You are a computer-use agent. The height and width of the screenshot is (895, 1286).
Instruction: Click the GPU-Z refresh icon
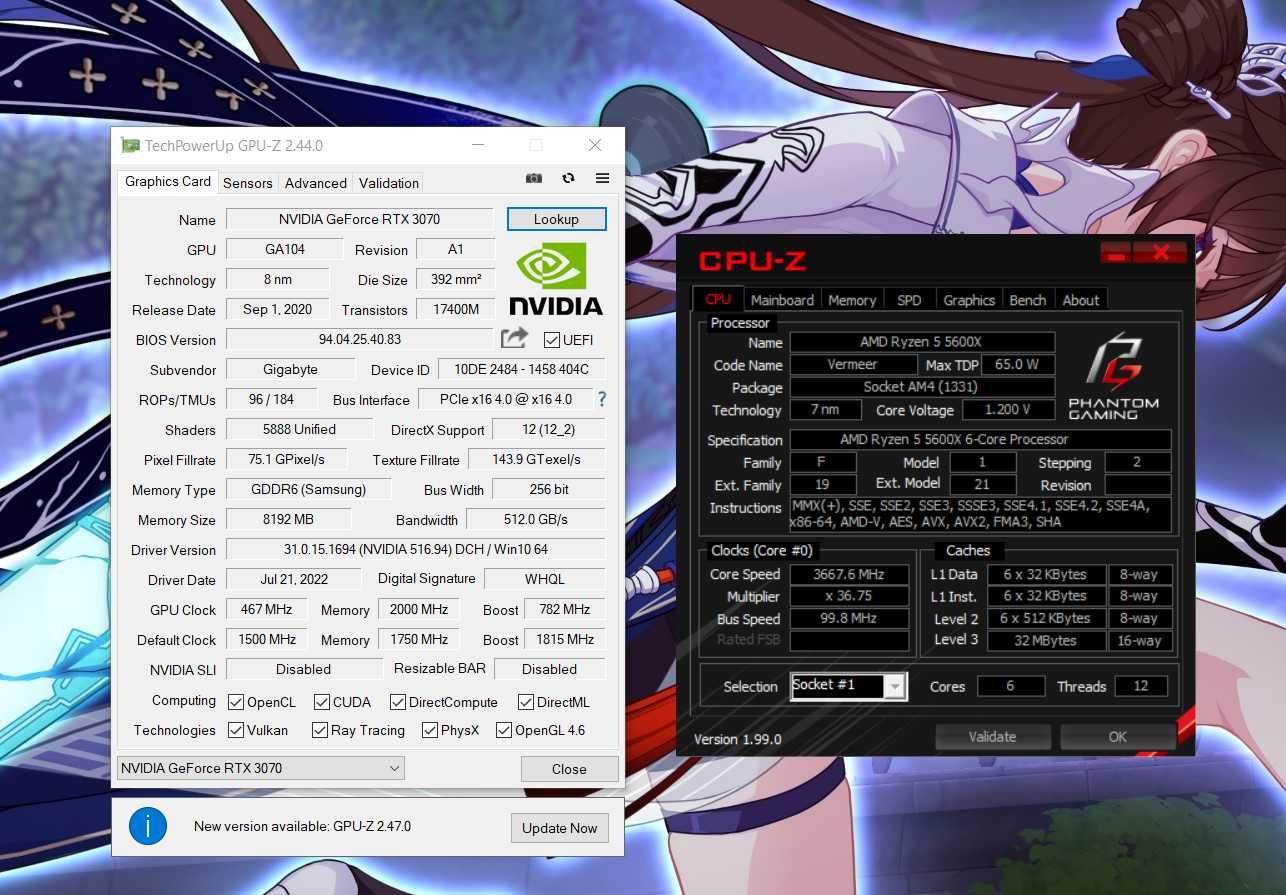pyautogui.click(x=568, y=178)
